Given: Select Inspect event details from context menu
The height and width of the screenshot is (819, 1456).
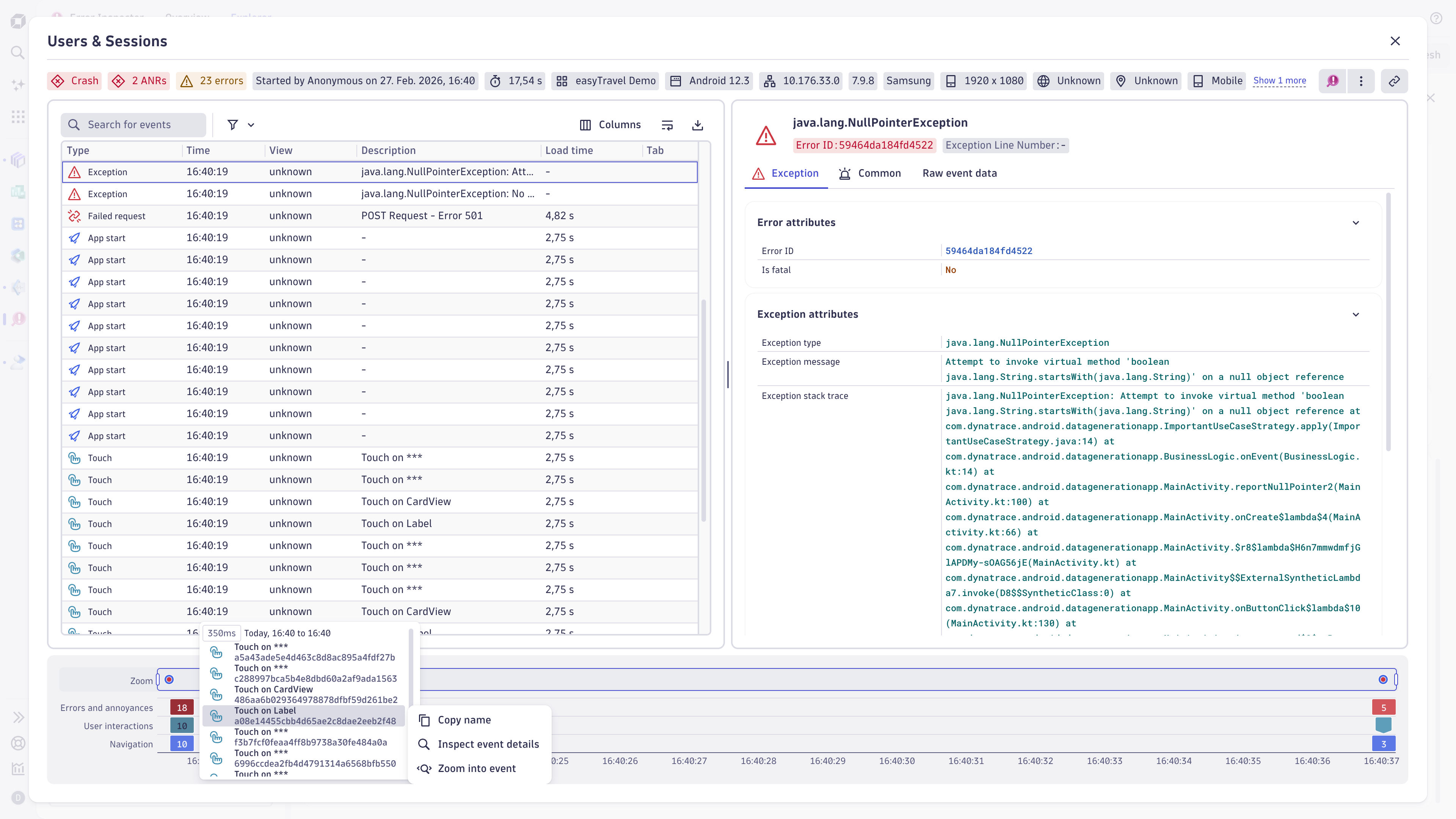Looking at the screenshot, I should (488, 744).
